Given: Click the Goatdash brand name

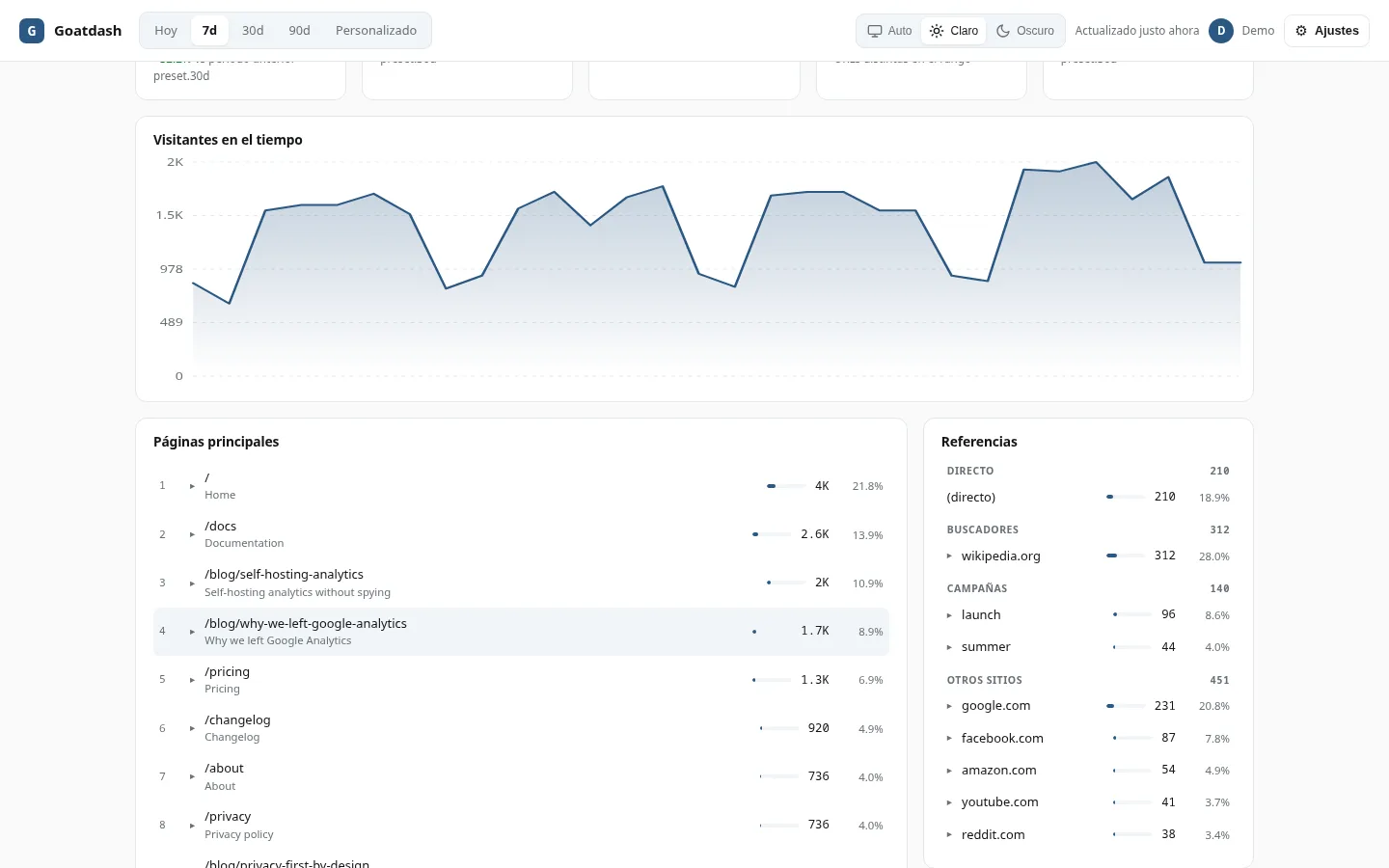Looking at the screenshot, I should (x=88, y=31).
